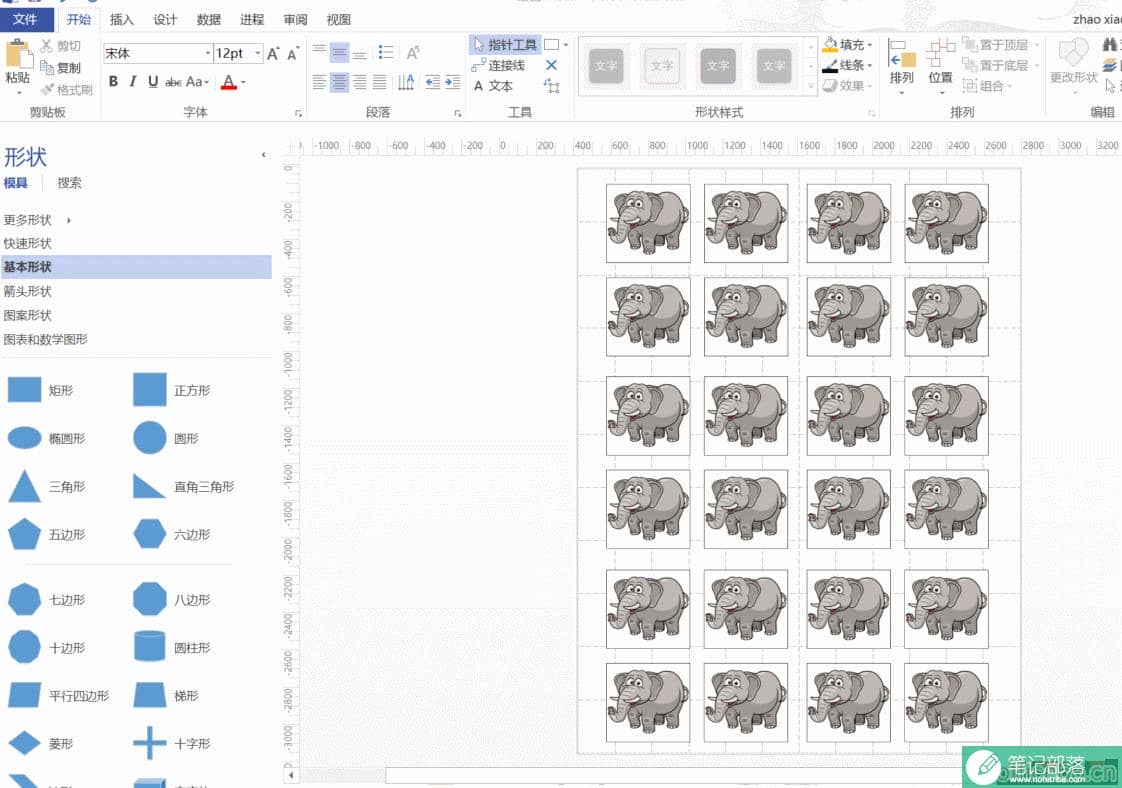Toggle bold formatting
This screenshot has width=1122, height=788.
[x=113, y=82]
